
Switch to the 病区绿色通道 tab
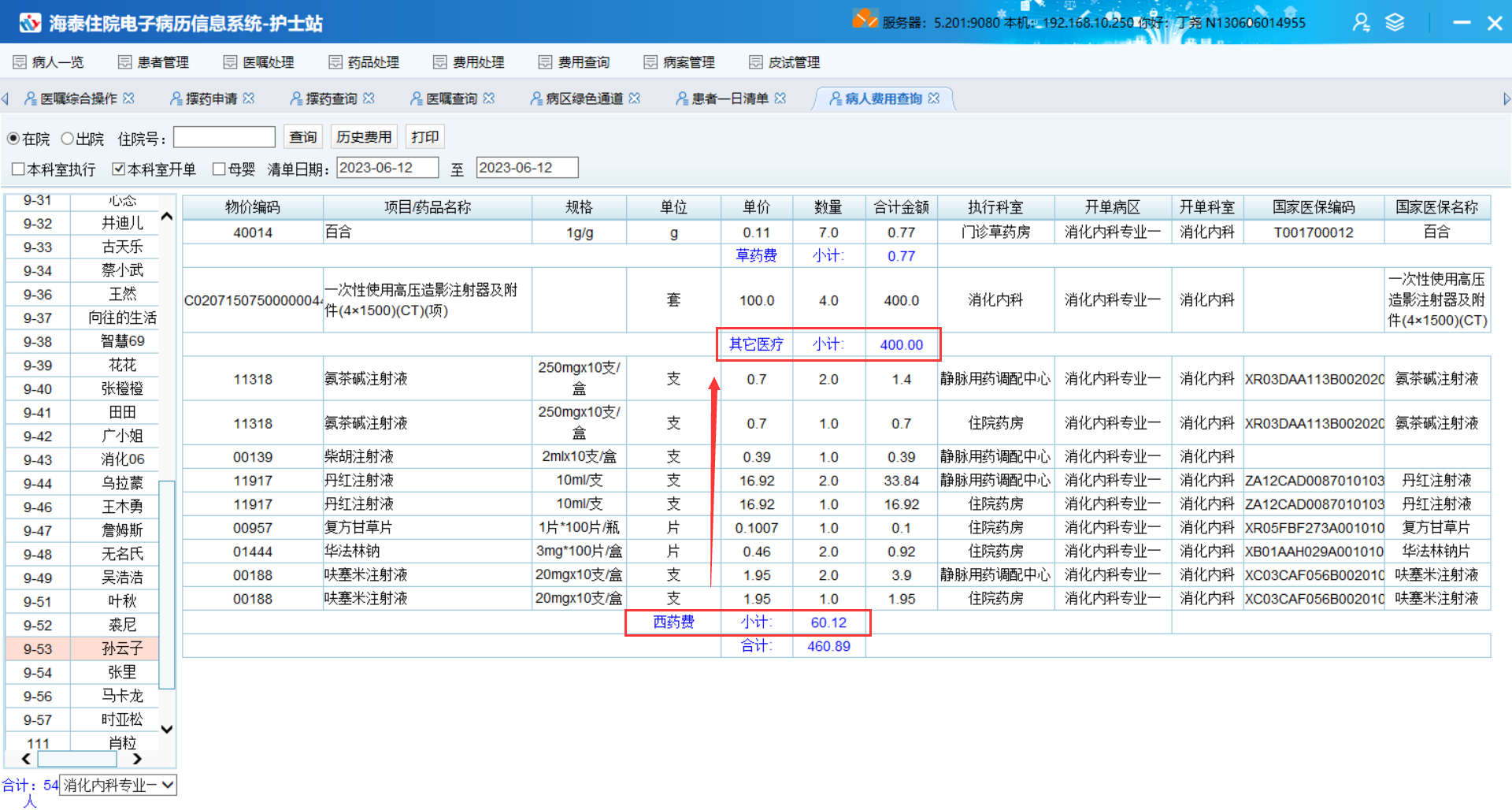pyautogui.click(x=584, y=98)
